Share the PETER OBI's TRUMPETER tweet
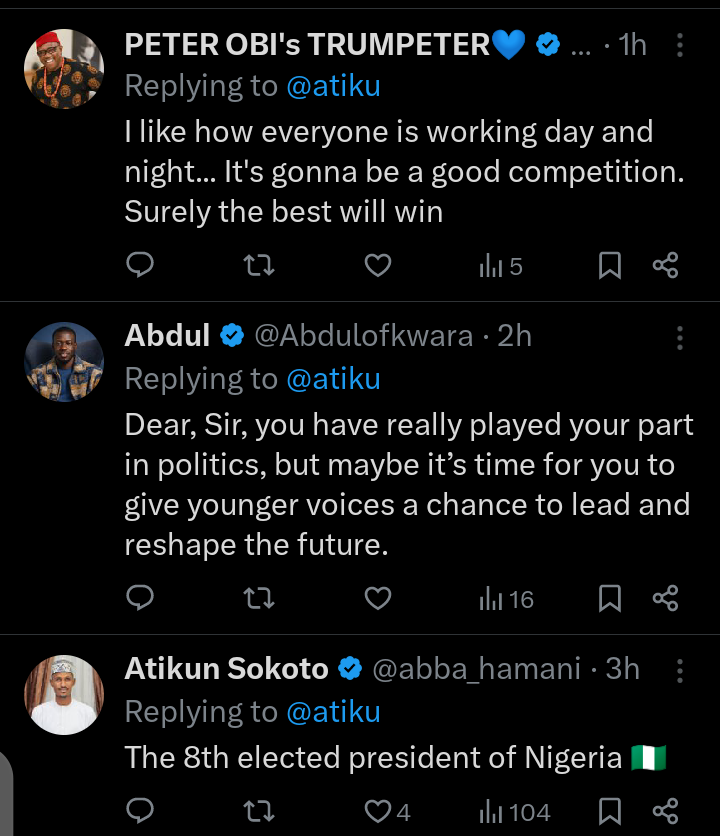 pyautogui.click(x=665, y=265)
